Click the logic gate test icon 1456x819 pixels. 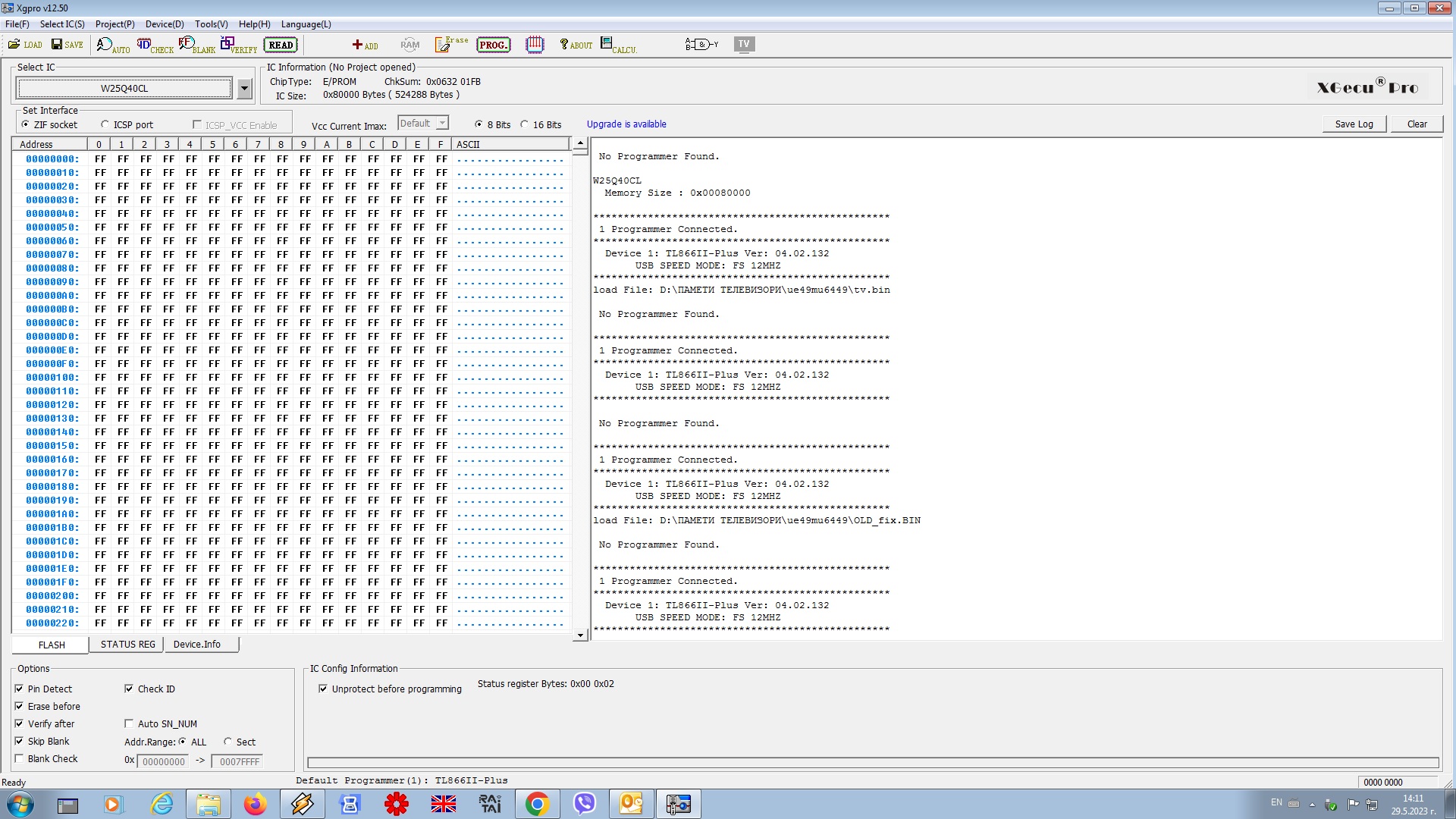[x=701, y=45]
